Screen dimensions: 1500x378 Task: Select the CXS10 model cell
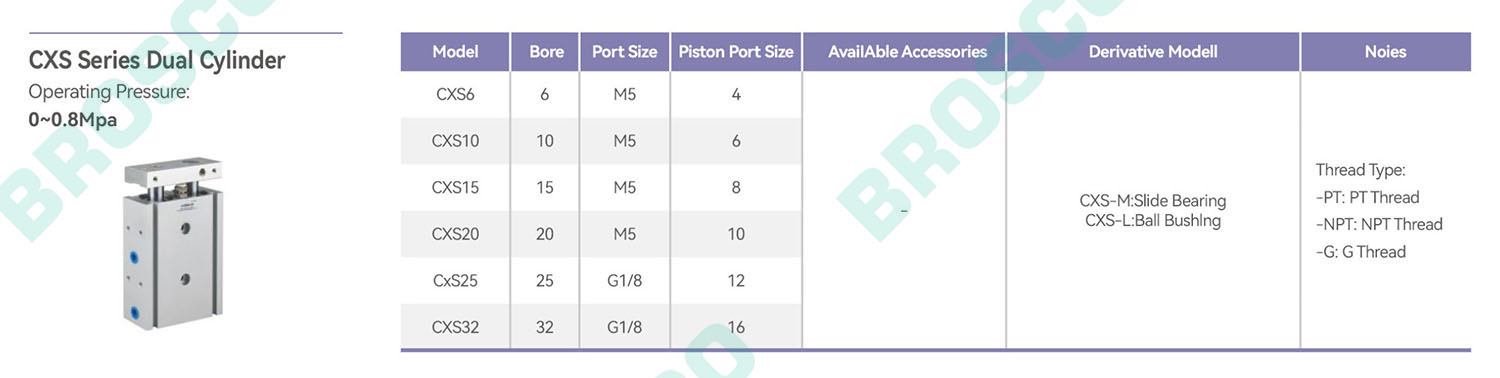coord(455,141)
